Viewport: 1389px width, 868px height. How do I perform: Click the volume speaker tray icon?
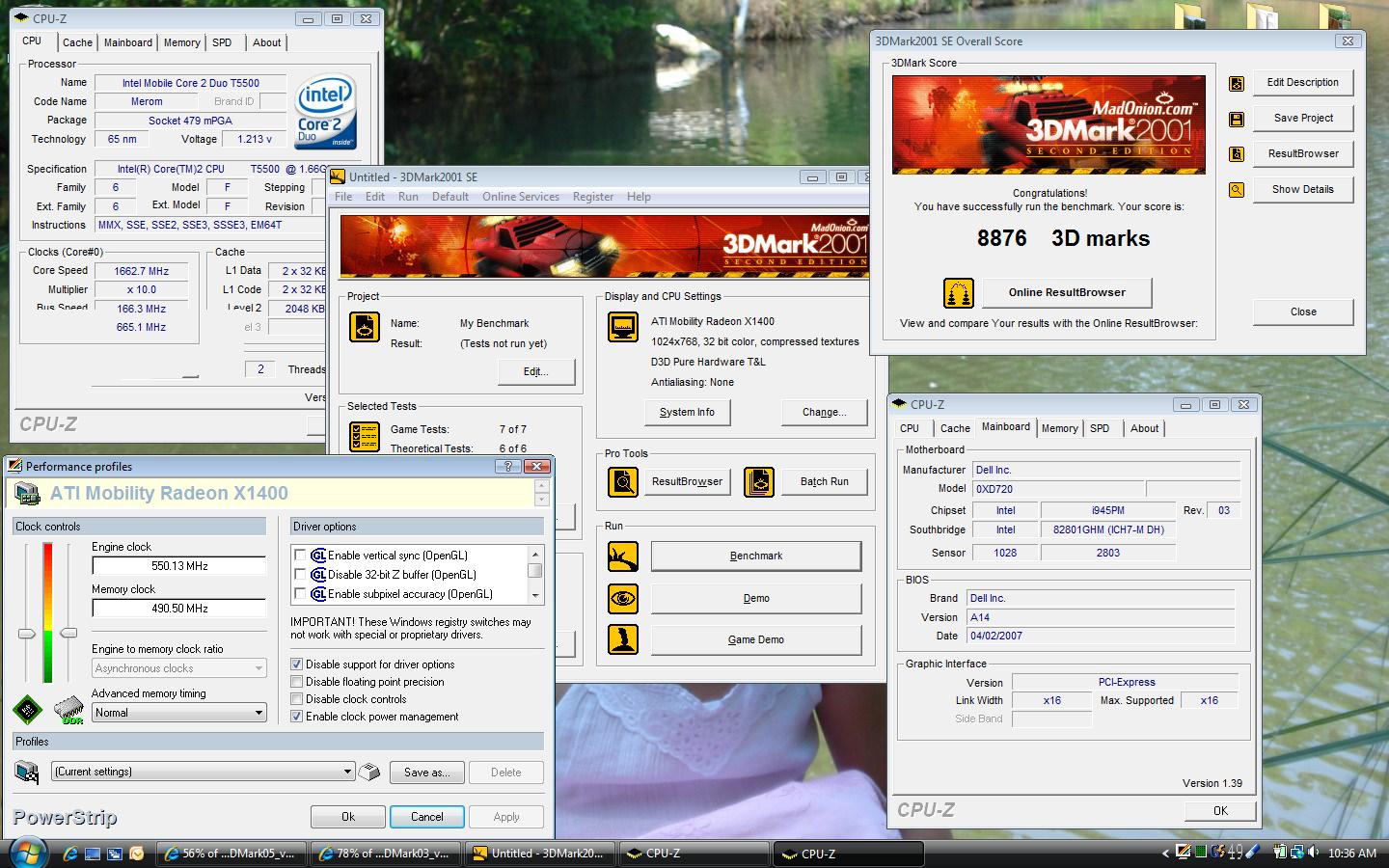coord(1313,853)
